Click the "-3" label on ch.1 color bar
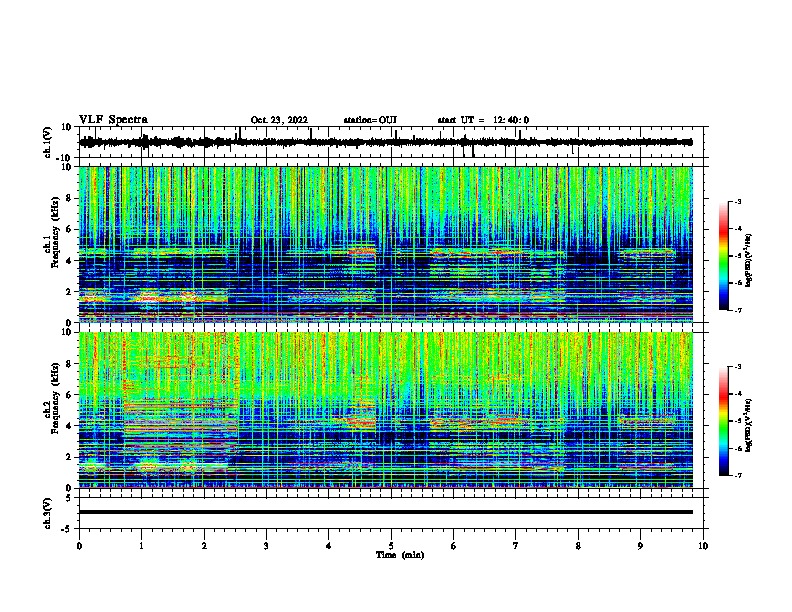 [737, 201]
